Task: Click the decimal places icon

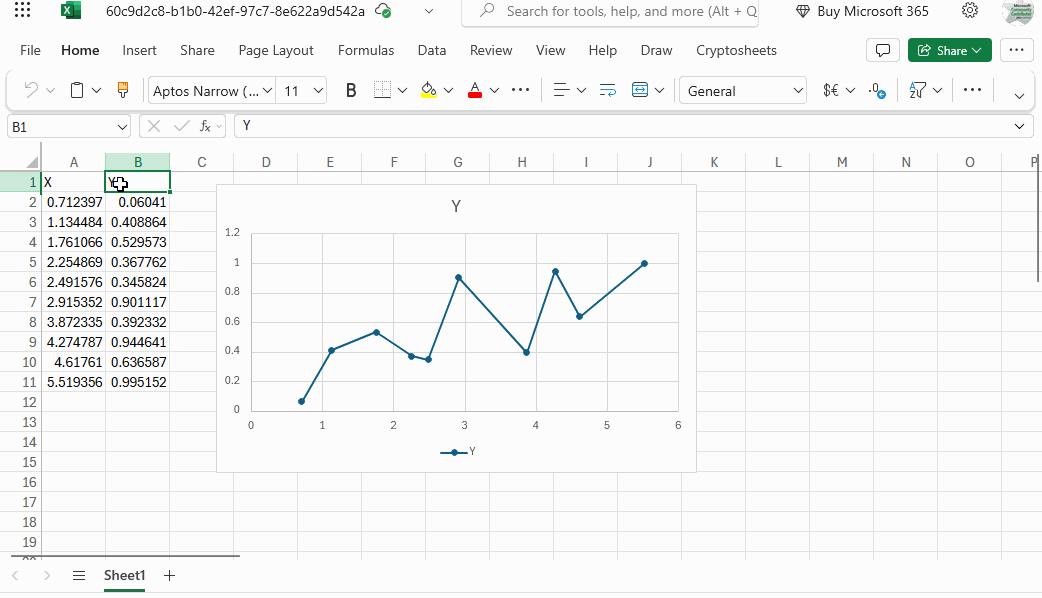Action: point(877,90)
